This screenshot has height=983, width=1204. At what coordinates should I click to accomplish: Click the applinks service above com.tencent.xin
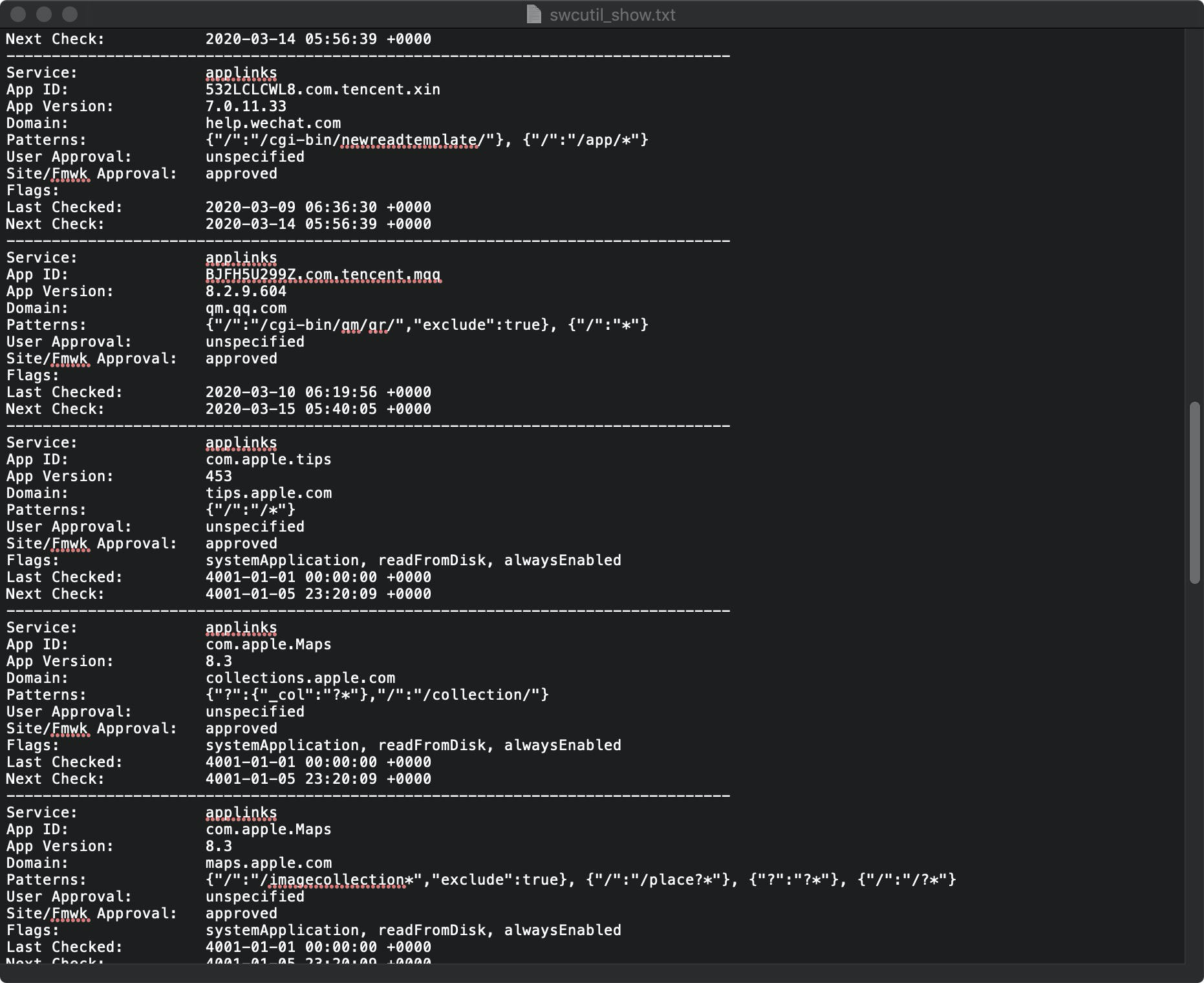pos(241,72)
